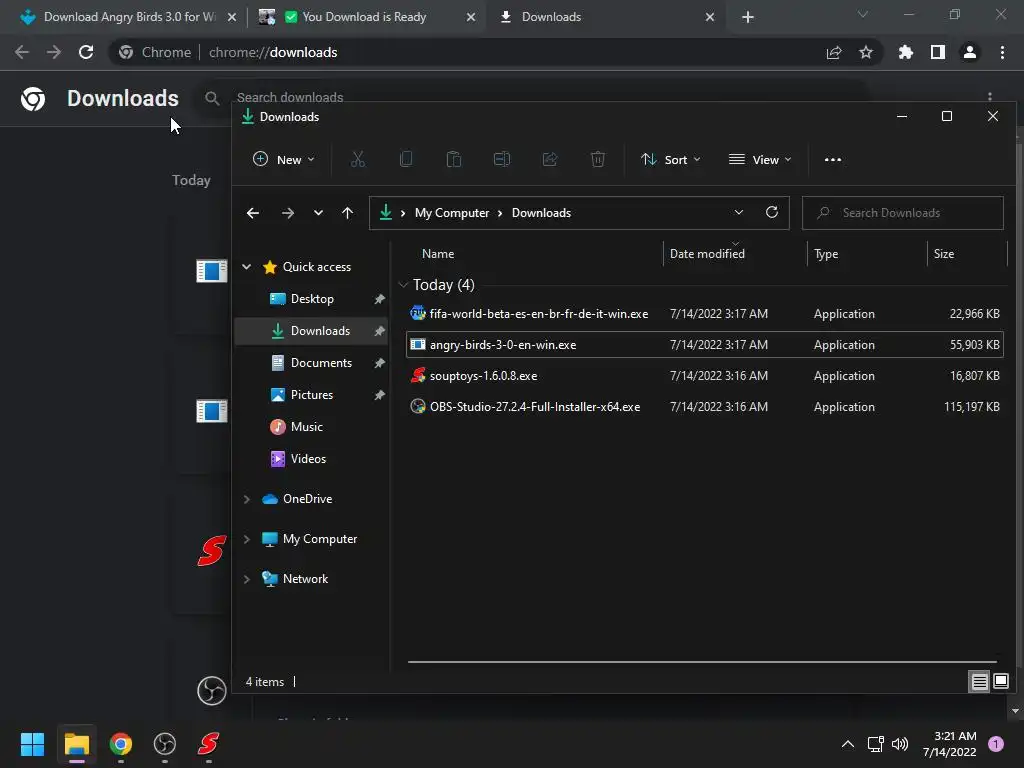Reload the Chrome downloads page
Viewport: 1024px width, 768px height.
click(x=86, y=52)
